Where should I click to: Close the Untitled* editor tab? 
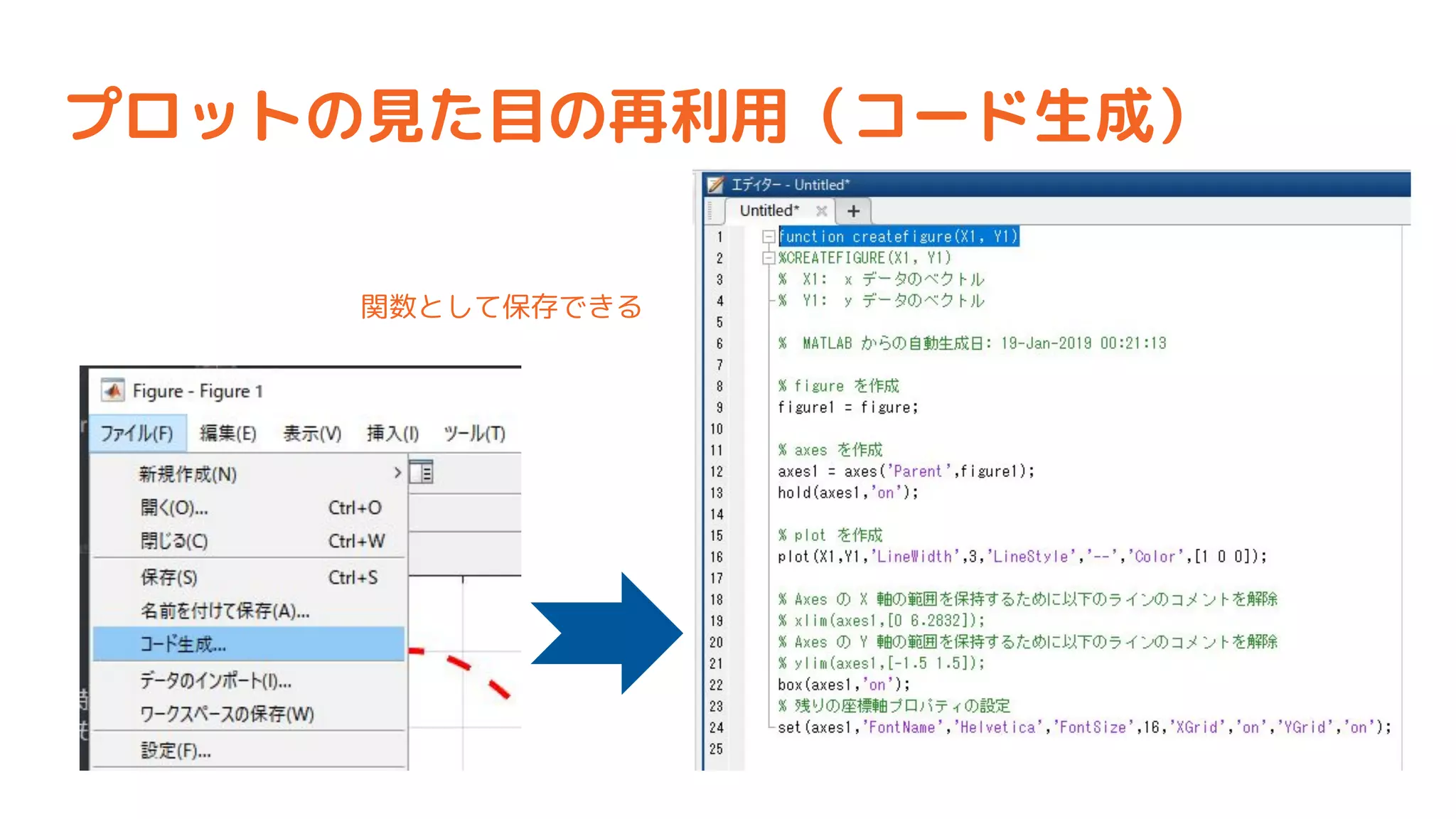pyautogui.click(x=821, y=211)
